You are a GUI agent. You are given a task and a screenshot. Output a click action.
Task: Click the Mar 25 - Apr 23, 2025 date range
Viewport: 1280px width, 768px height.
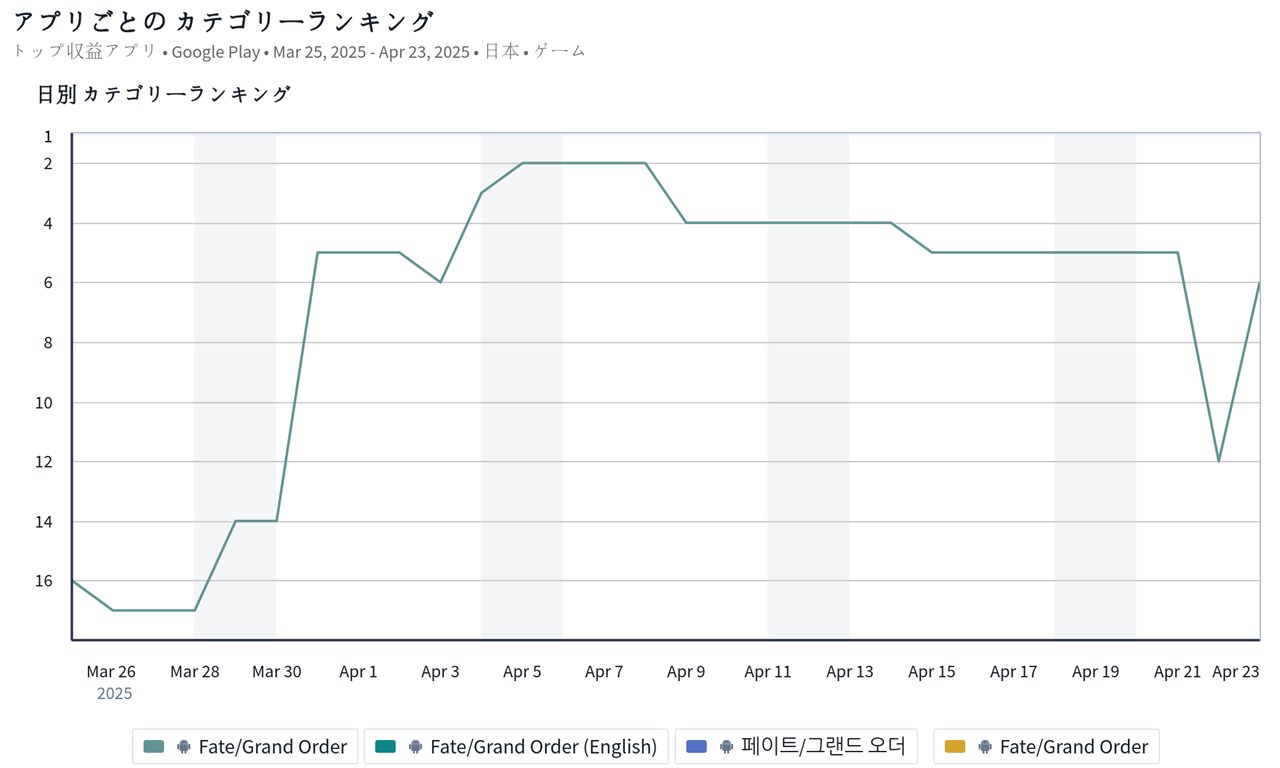point(371,52)
